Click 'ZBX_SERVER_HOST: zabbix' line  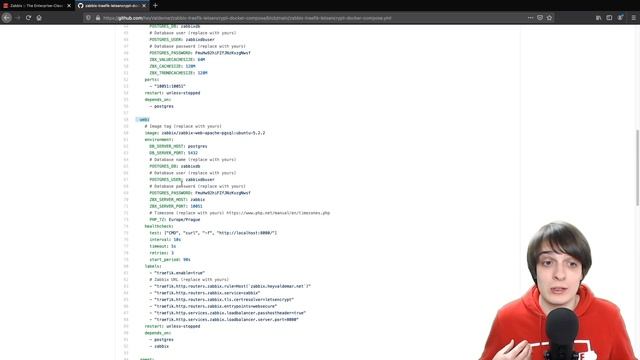(177, 200)
